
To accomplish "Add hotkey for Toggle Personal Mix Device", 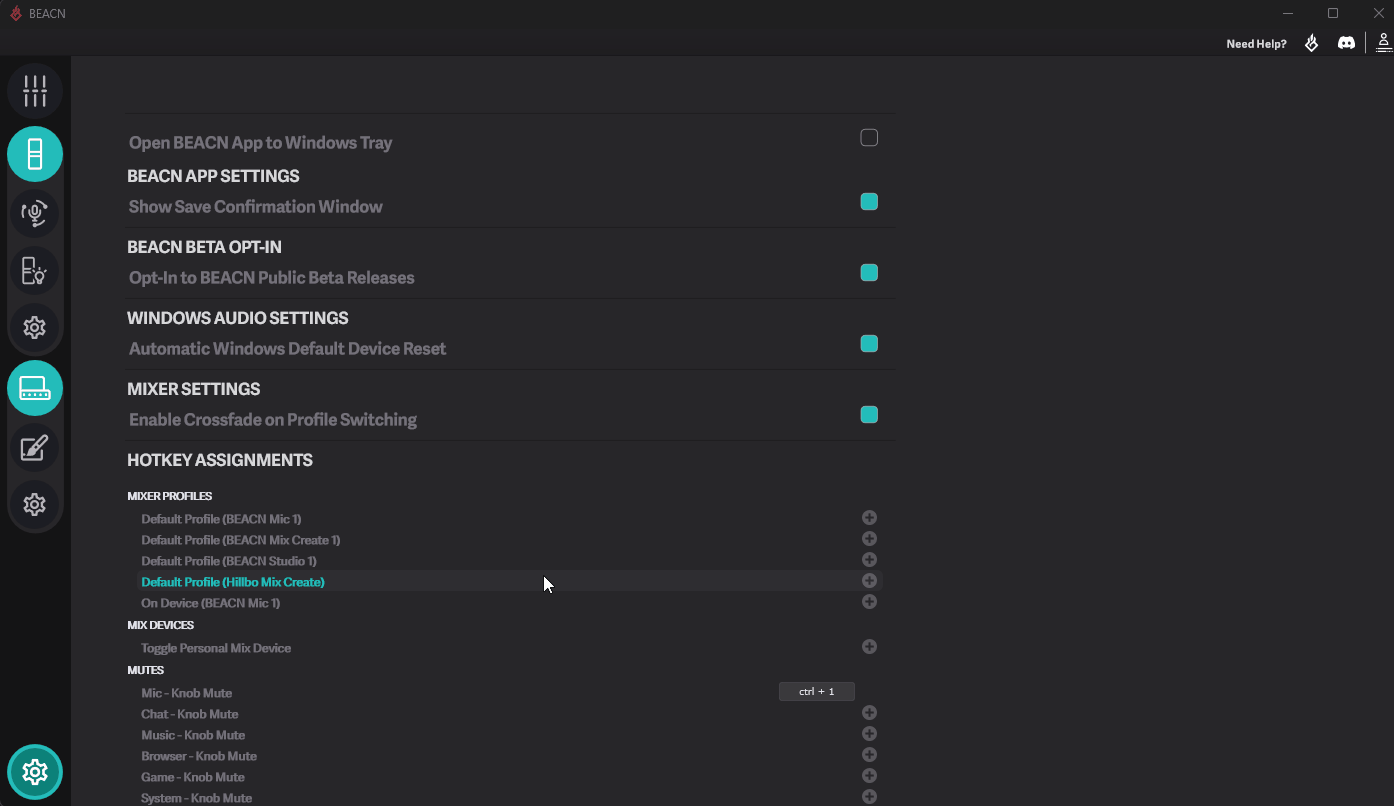I will tap(869, 647).
